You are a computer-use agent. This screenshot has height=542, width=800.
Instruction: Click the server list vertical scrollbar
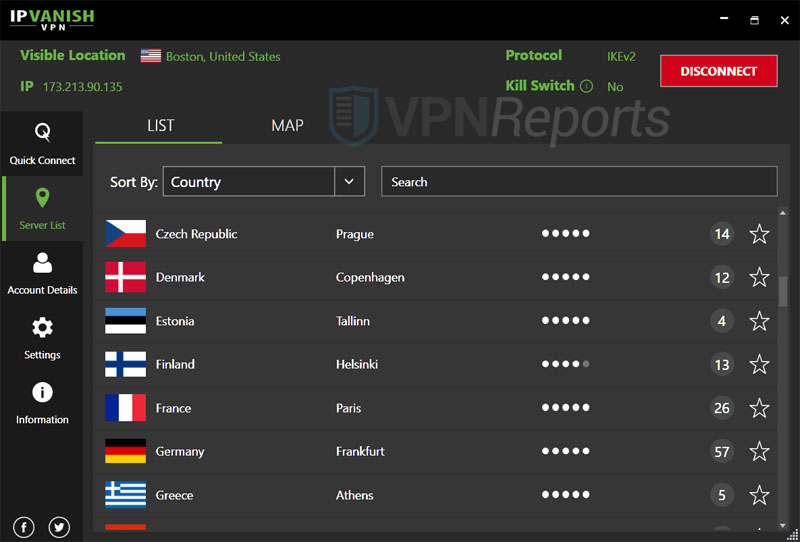click(783, 290)
